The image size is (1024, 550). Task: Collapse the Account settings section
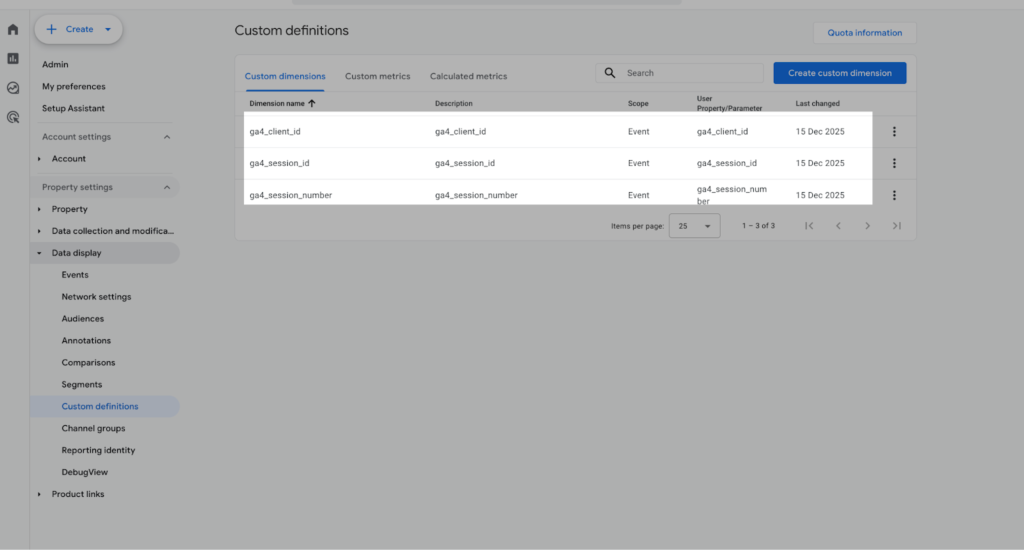[167, 137]
